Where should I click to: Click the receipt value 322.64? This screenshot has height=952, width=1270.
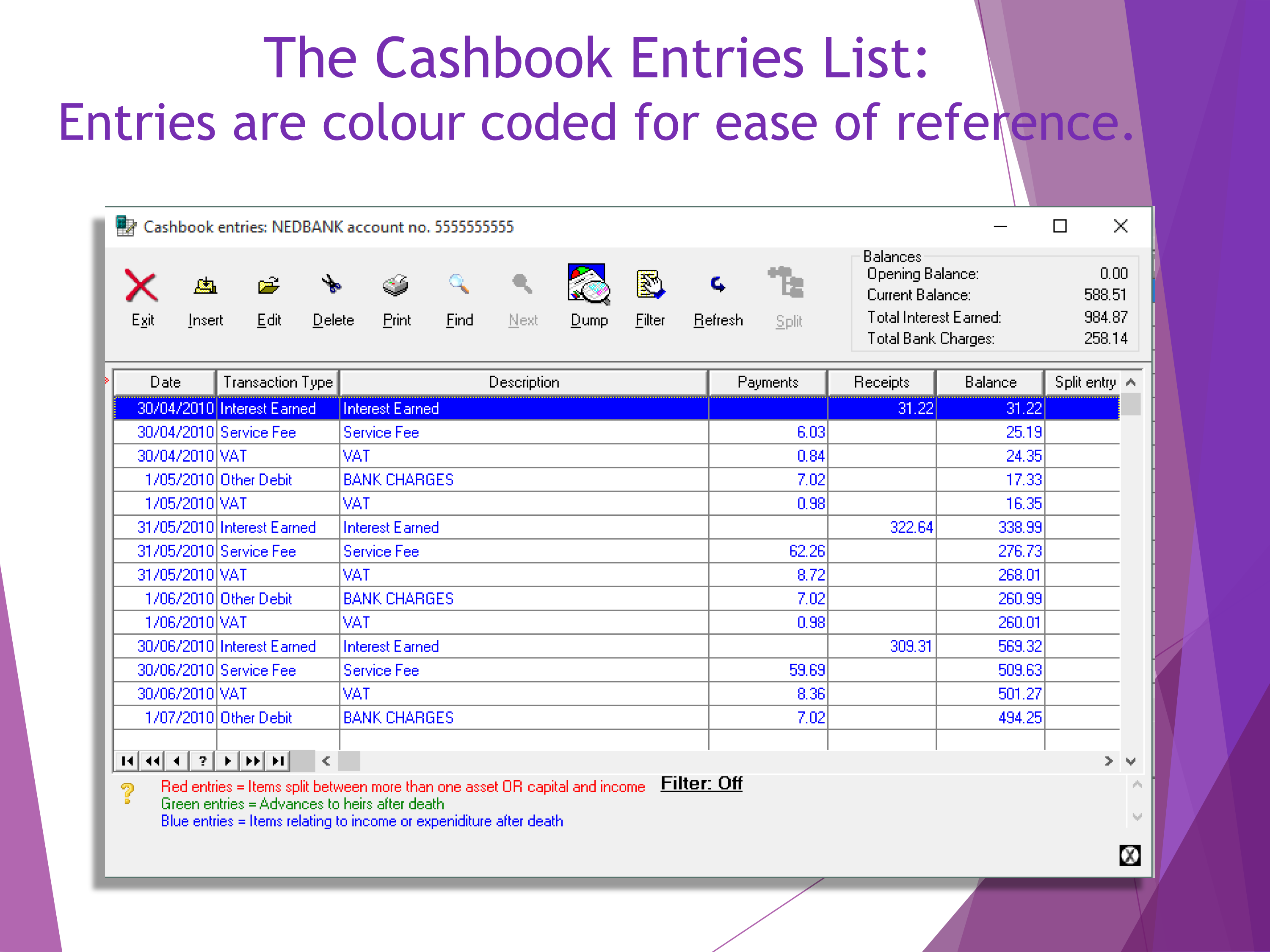coord(911,527)
